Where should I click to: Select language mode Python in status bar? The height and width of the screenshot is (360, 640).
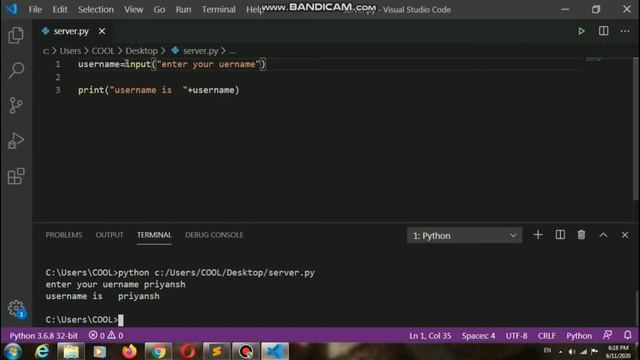pyautogui.click(x=579, y=336)
